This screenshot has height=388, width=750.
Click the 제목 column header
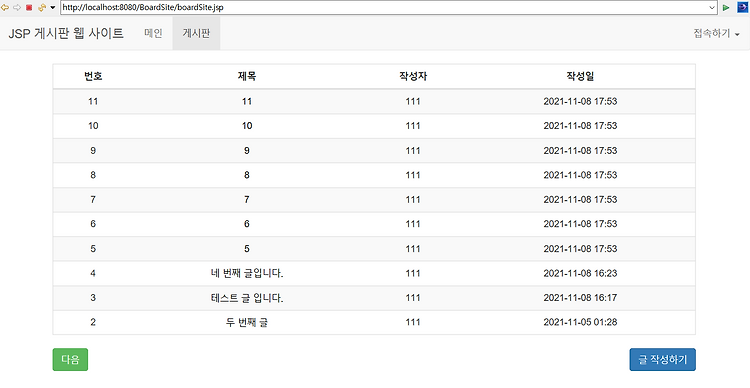[x=247, y=76]
